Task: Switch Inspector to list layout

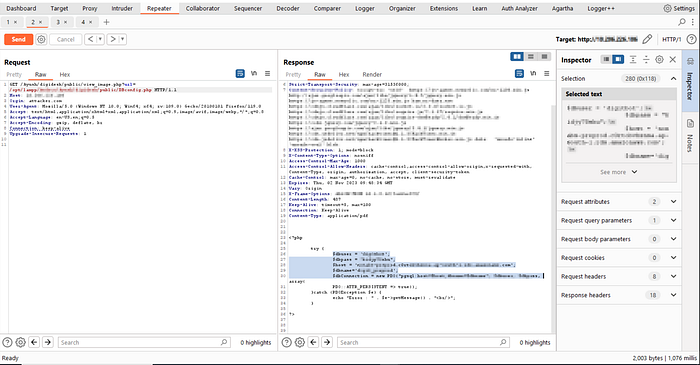Action: coord(606,59)
